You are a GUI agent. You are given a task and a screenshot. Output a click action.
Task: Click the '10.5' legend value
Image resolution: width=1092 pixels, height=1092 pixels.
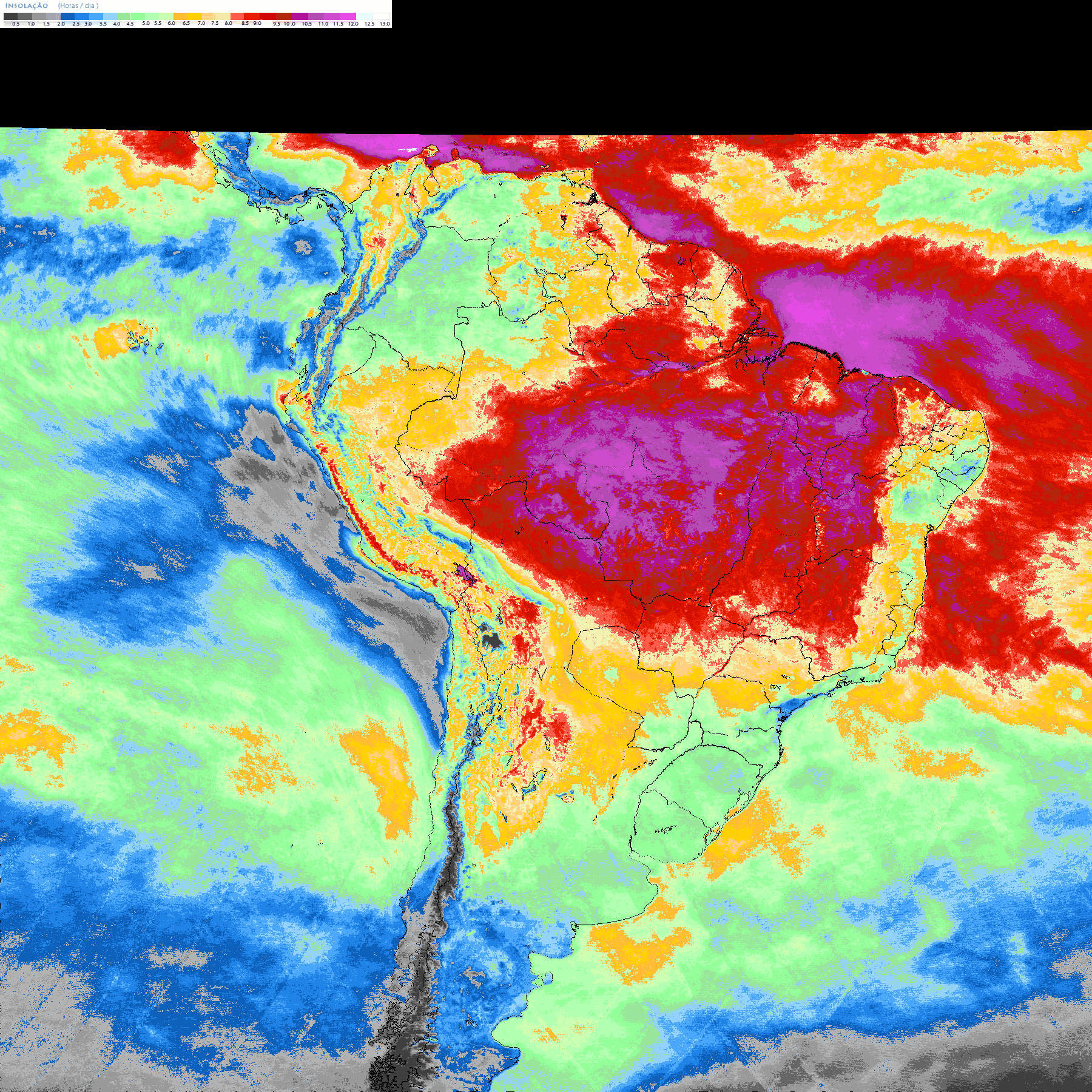pos(307,24)
